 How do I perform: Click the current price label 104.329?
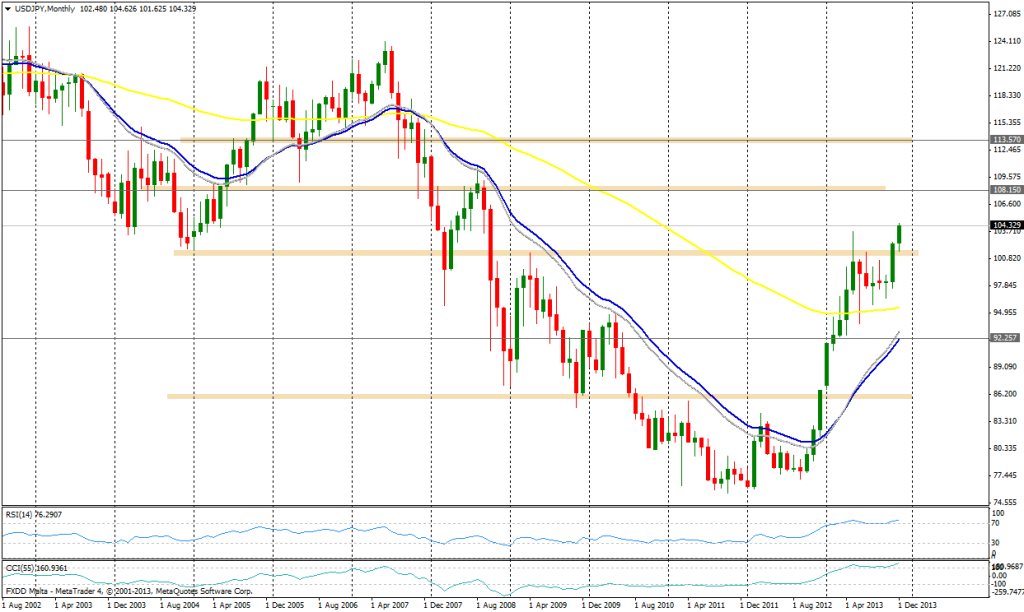click(x=1004, y=226)
